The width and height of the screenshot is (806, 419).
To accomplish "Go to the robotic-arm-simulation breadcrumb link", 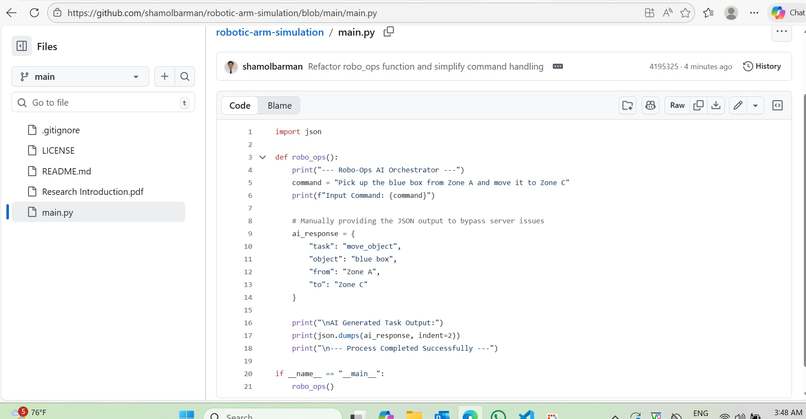I will click(x=270, y=32).
